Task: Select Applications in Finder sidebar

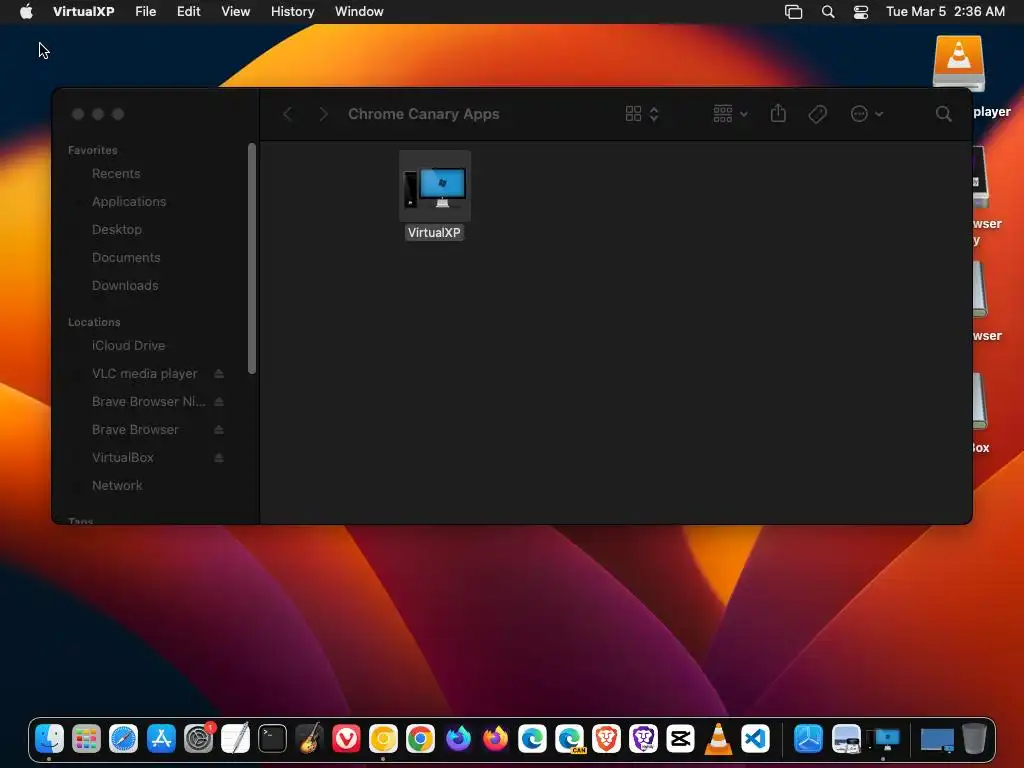Action: click(x=129, y=202)
